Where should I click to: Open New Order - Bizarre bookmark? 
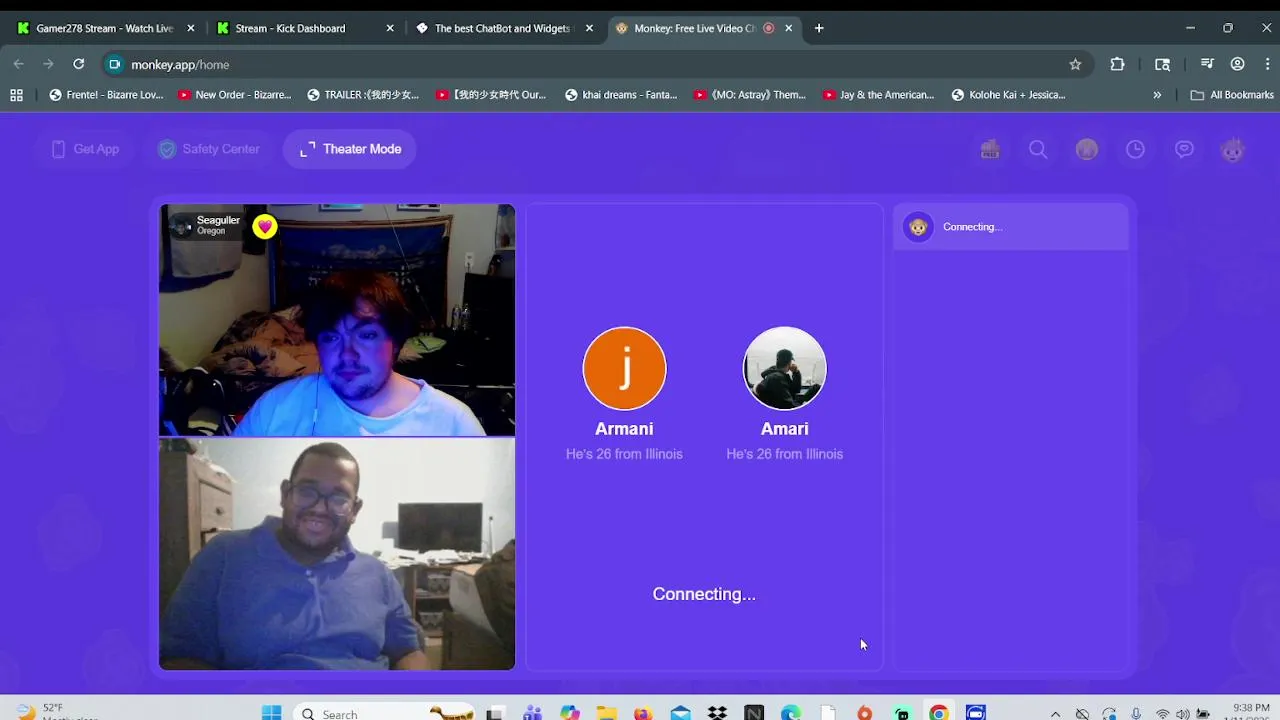tap(235, 95)
